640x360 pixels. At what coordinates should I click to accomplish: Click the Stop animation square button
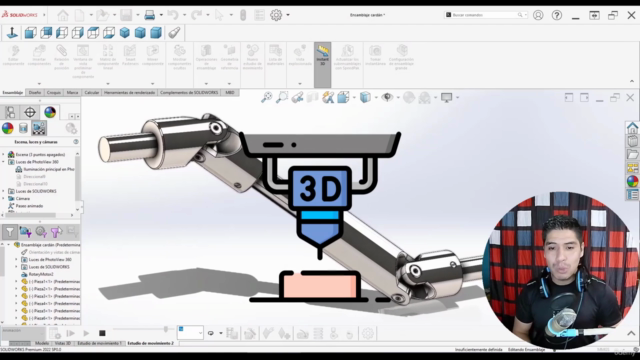[102, 333]
